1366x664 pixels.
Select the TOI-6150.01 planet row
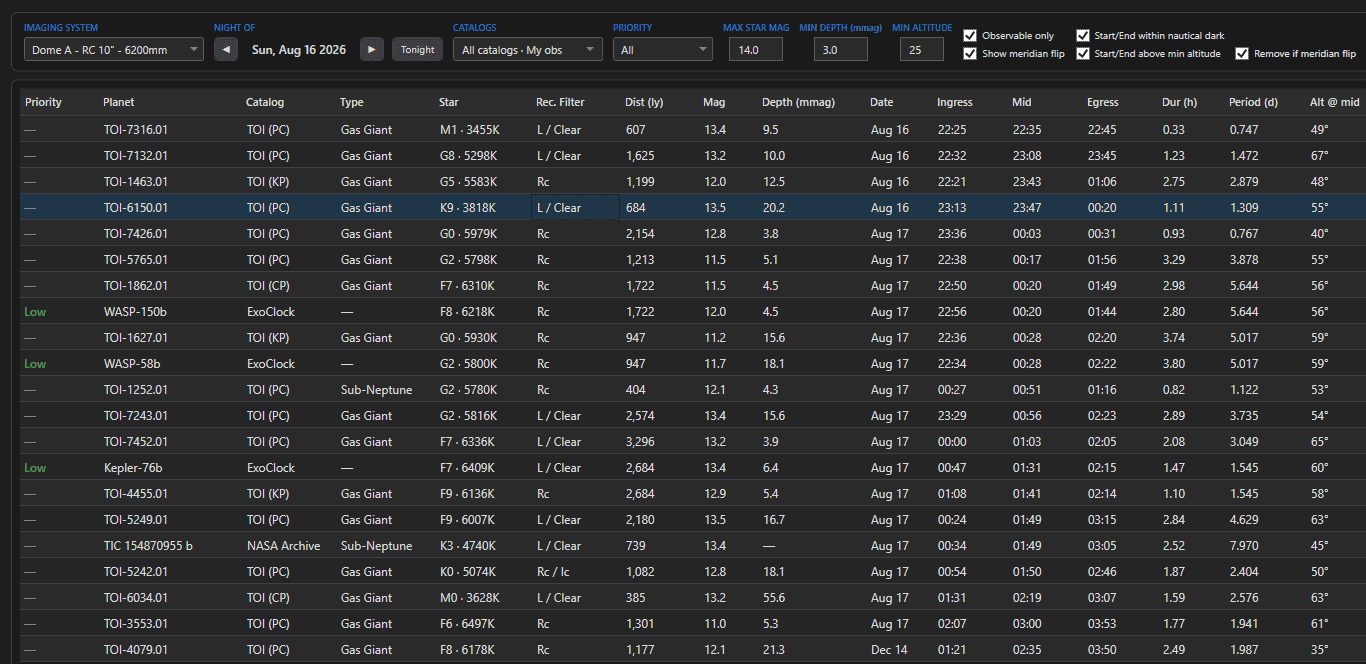tap(693, 208)
